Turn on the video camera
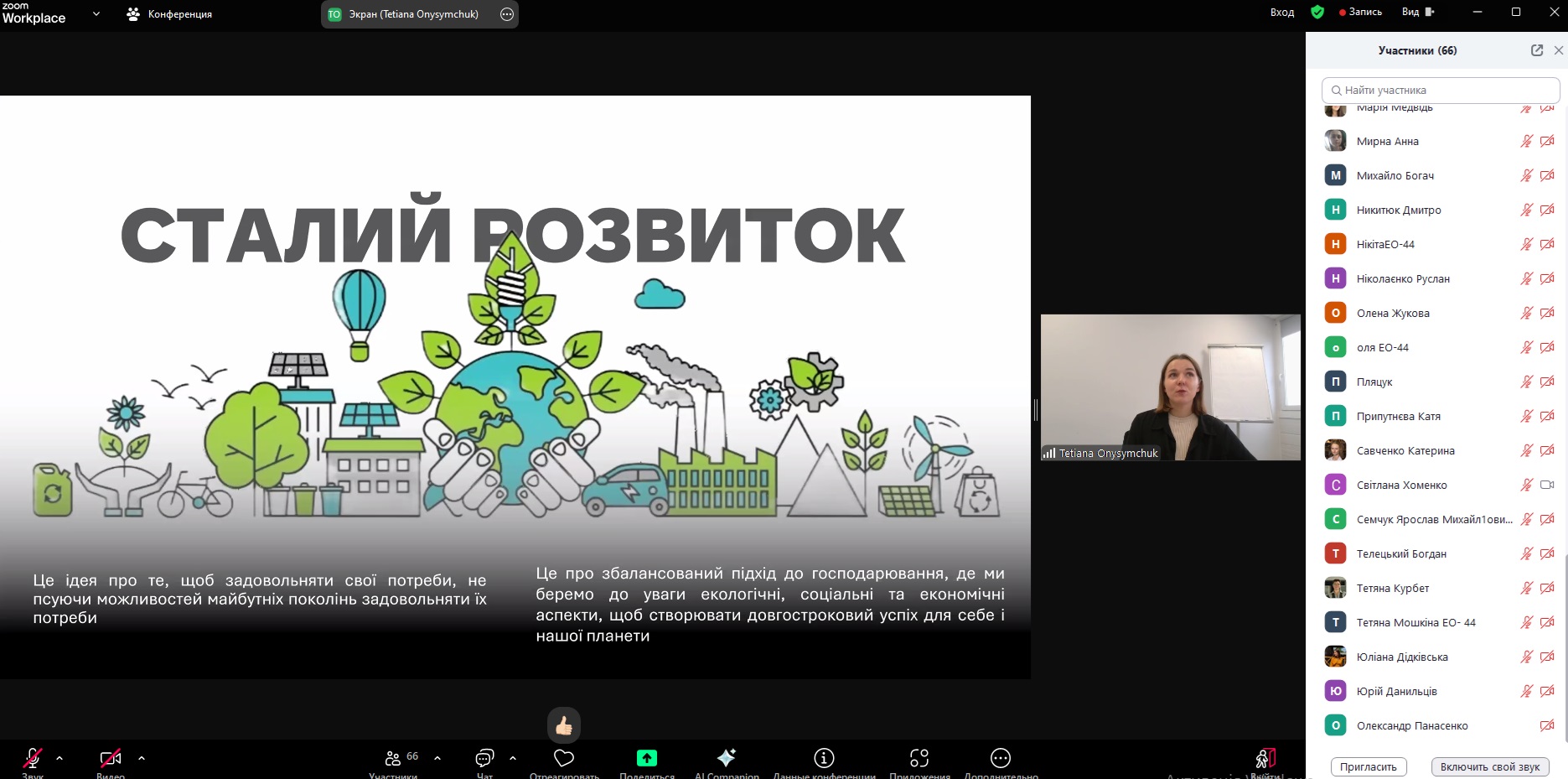Screen dimensions: 1568x779 coord(110,758)
